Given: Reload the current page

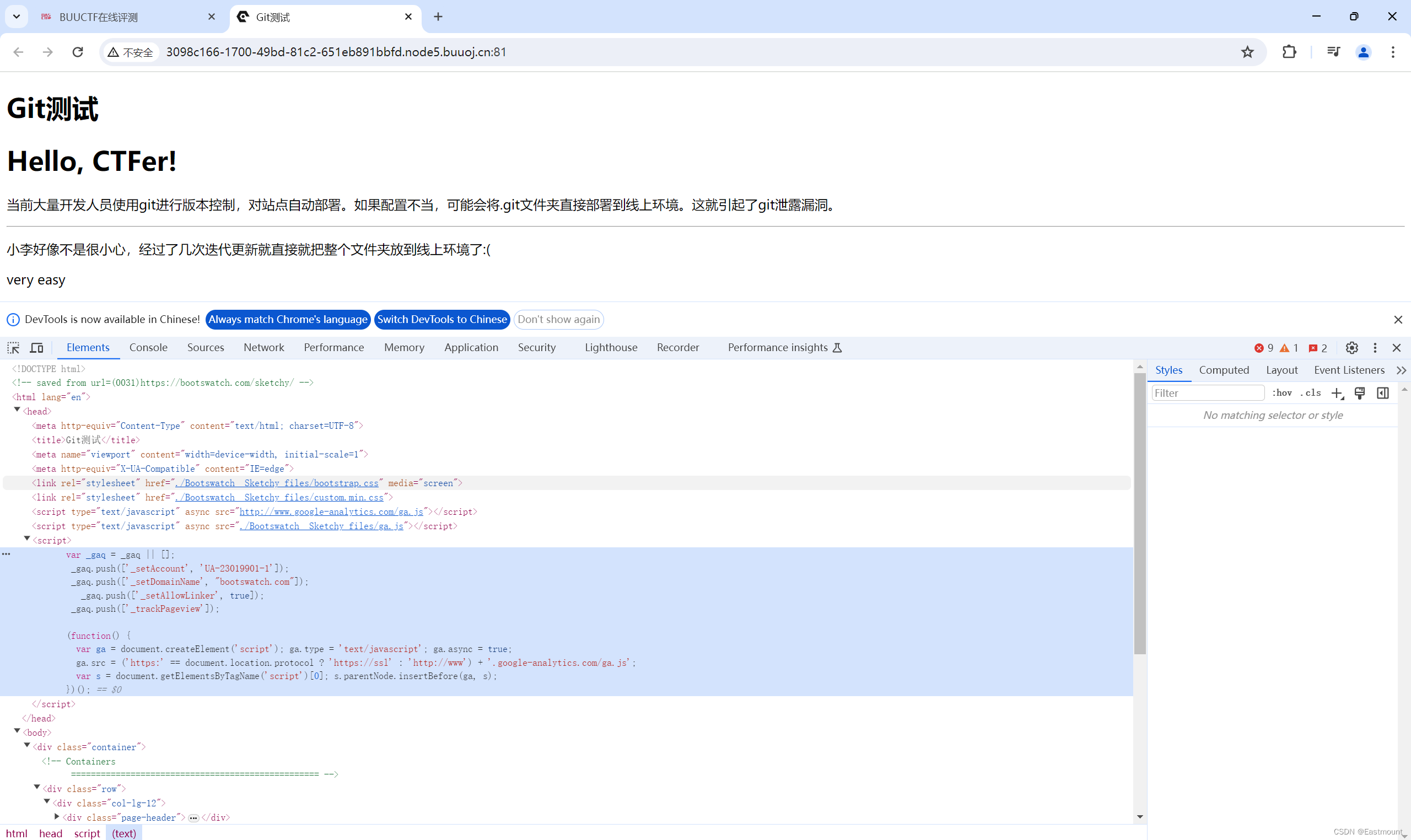Looking at the screenshot, I should point(78,52).
